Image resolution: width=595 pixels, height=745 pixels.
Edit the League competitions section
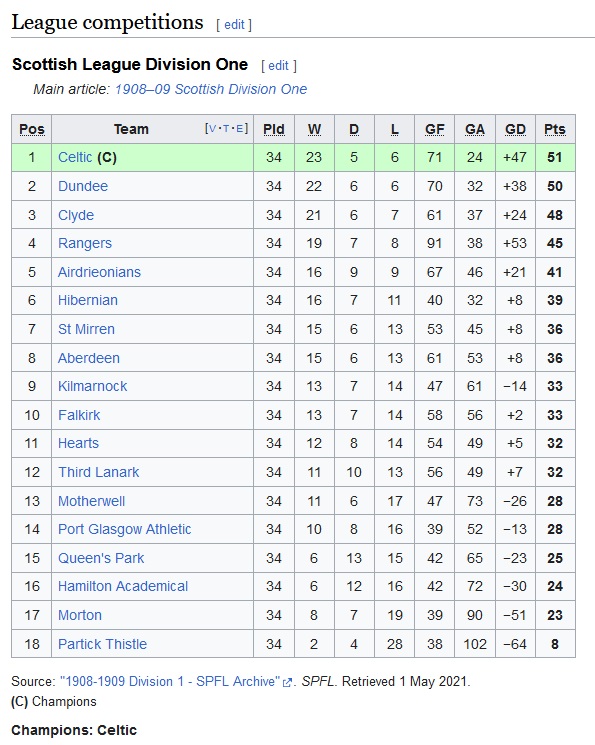tap(234, 25)
